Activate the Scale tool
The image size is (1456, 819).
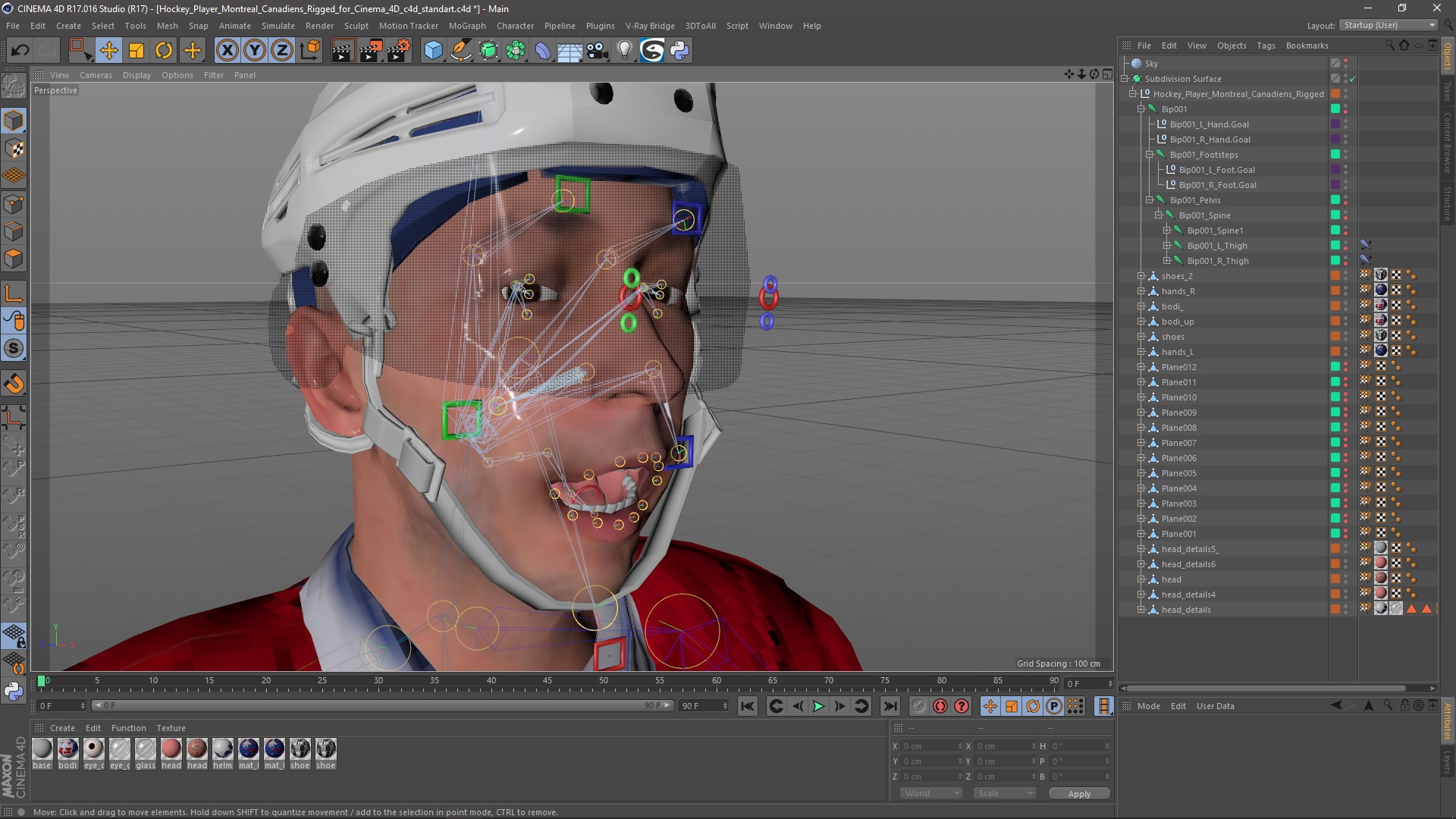(136, 51)
